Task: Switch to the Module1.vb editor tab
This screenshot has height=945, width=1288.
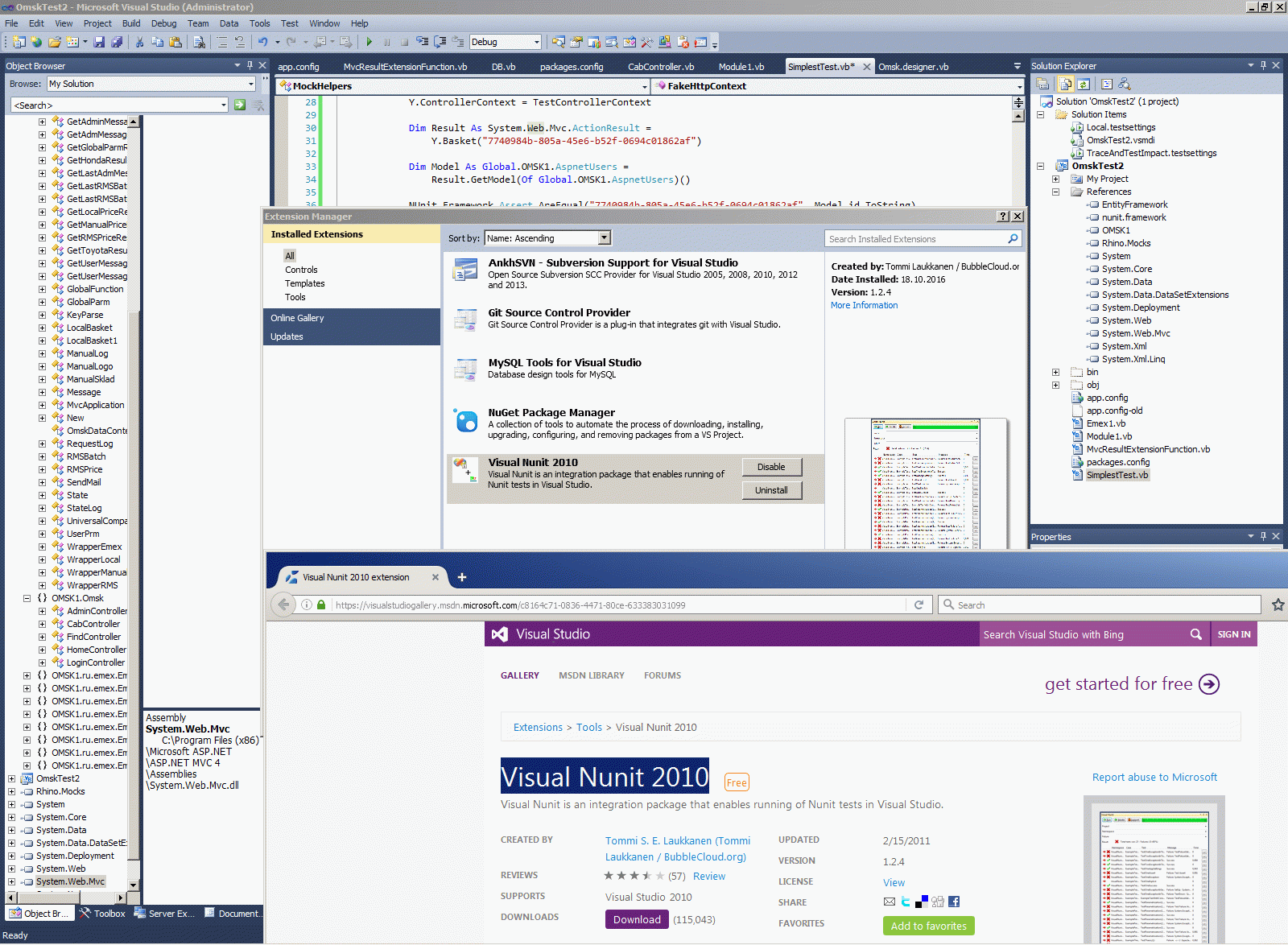Action: (741, 67)
